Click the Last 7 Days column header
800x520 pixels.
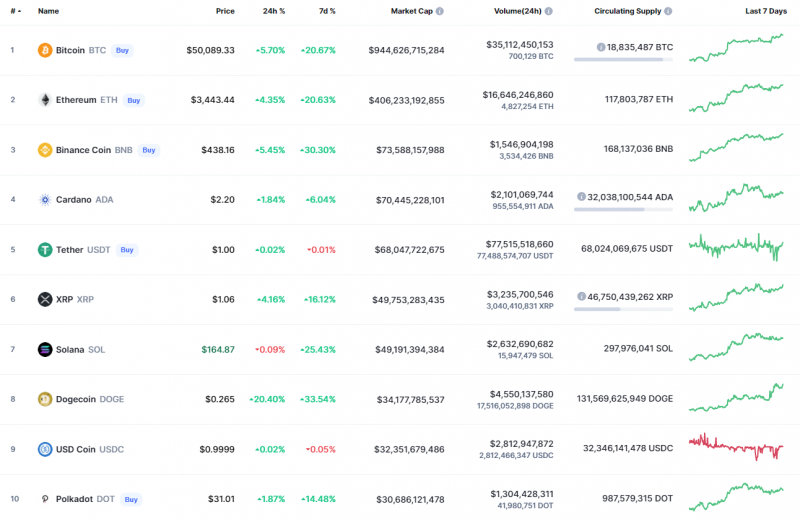[766, 11]
